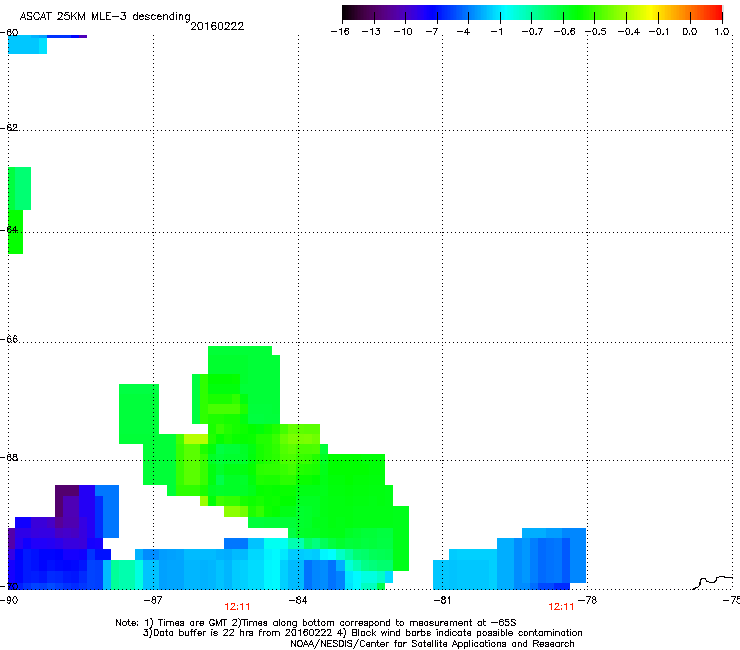Click the NOAA/NESDIS credit line
740x650 pixels.
click(x=432, y=644)
